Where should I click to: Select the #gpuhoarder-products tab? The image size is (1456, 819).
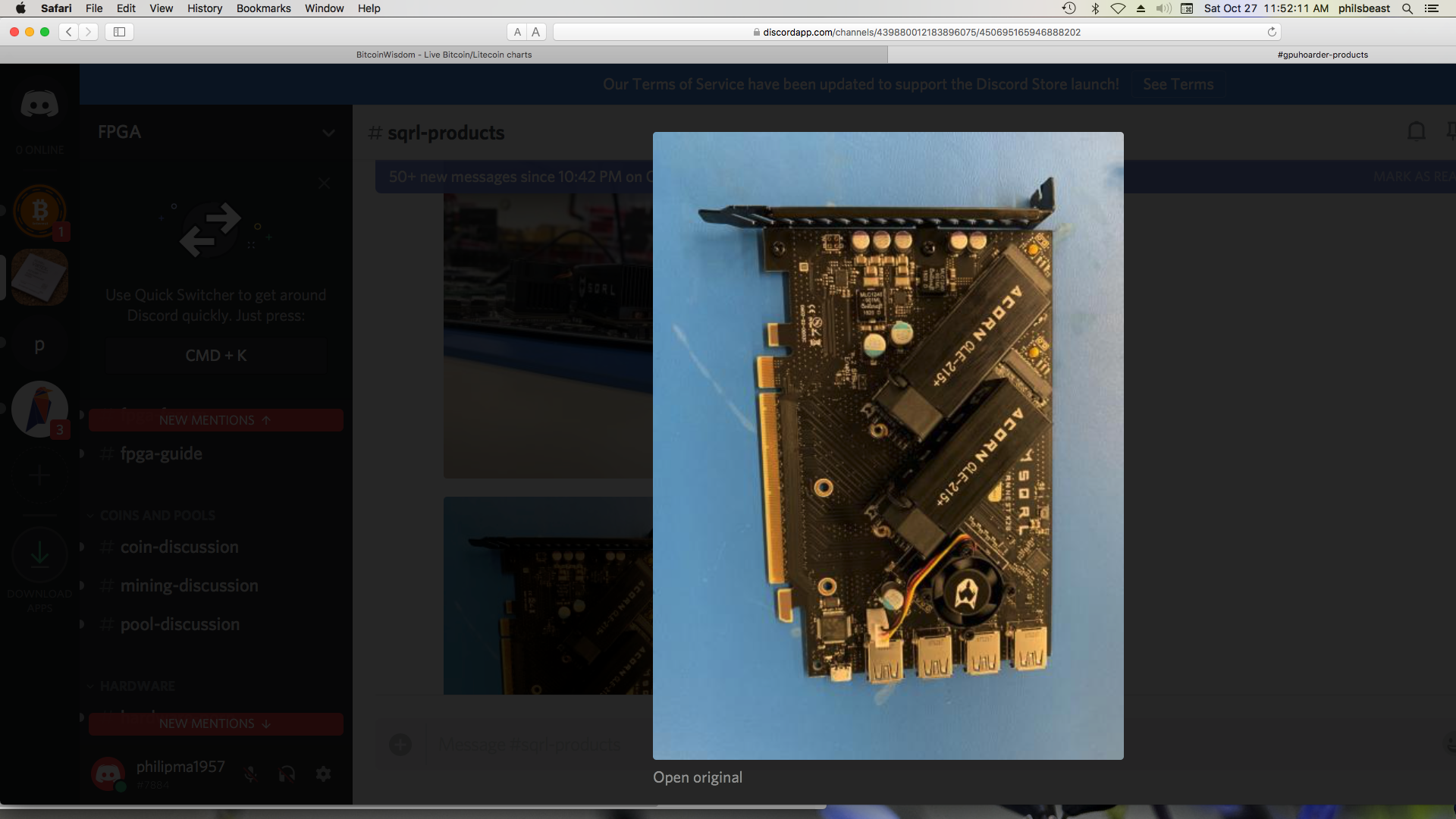(1323, 55)
